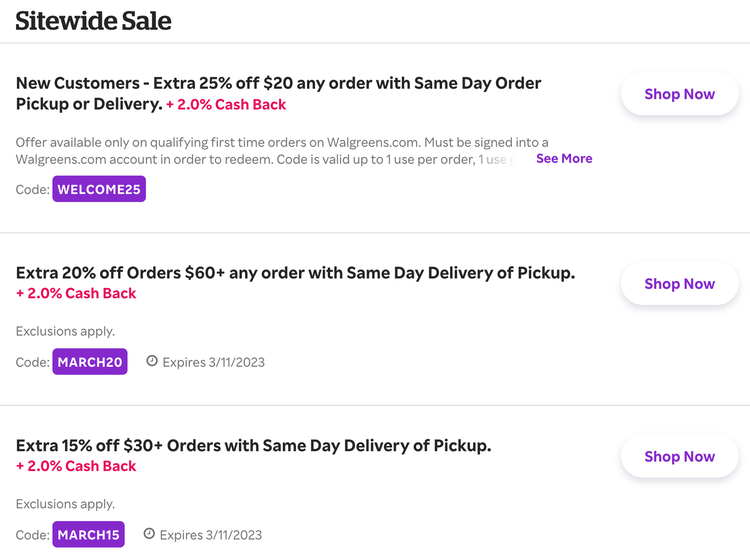Image resolution: width=750 pixels, height=556 pixels.
Task: Click the clock icon beside MARCH15 expiry
Action: [150, 534]
